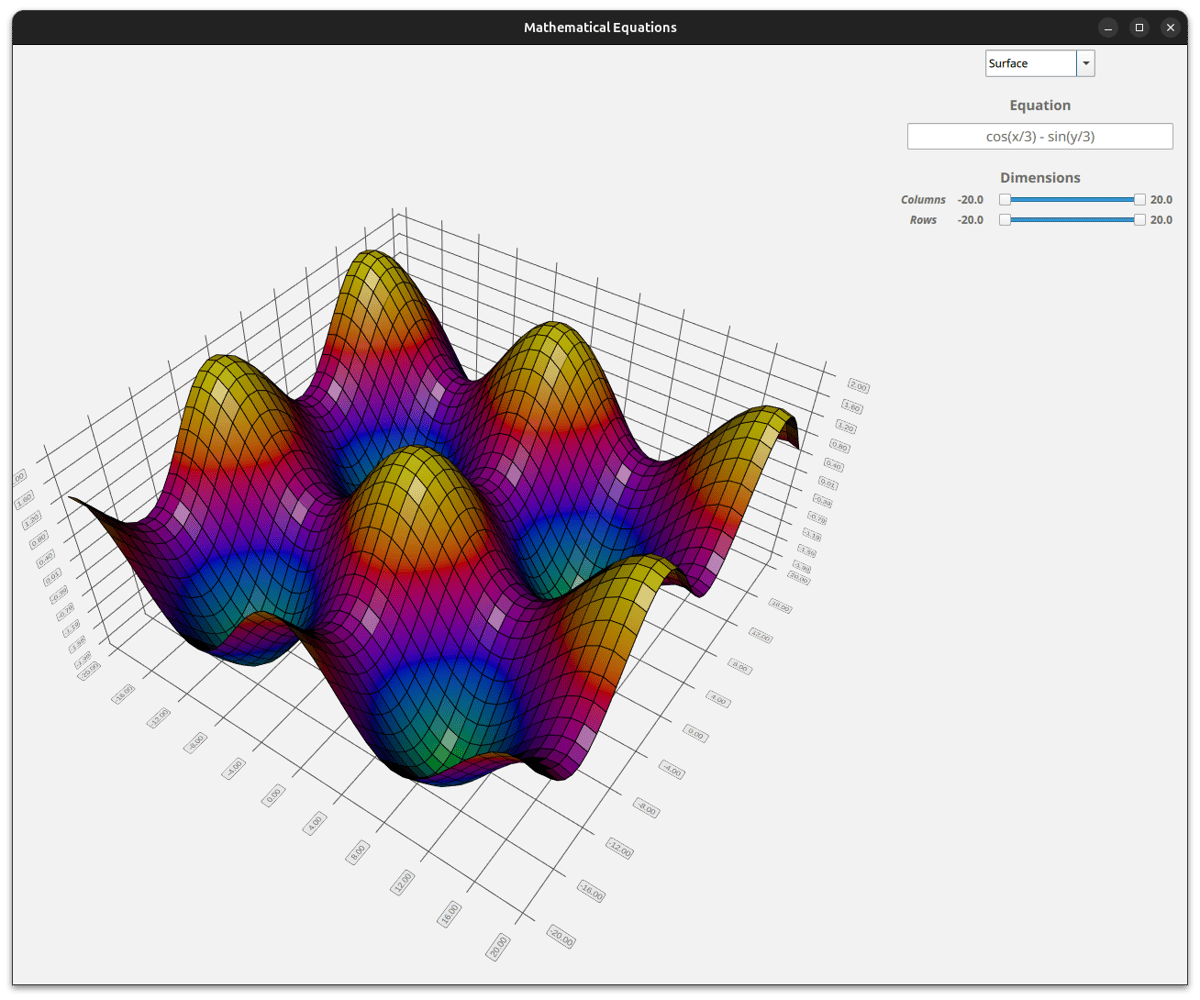The height and width of the screenshot is (1000, 1200).
Task: Click the Equation heading label
Action: [x=1040, y=105]
